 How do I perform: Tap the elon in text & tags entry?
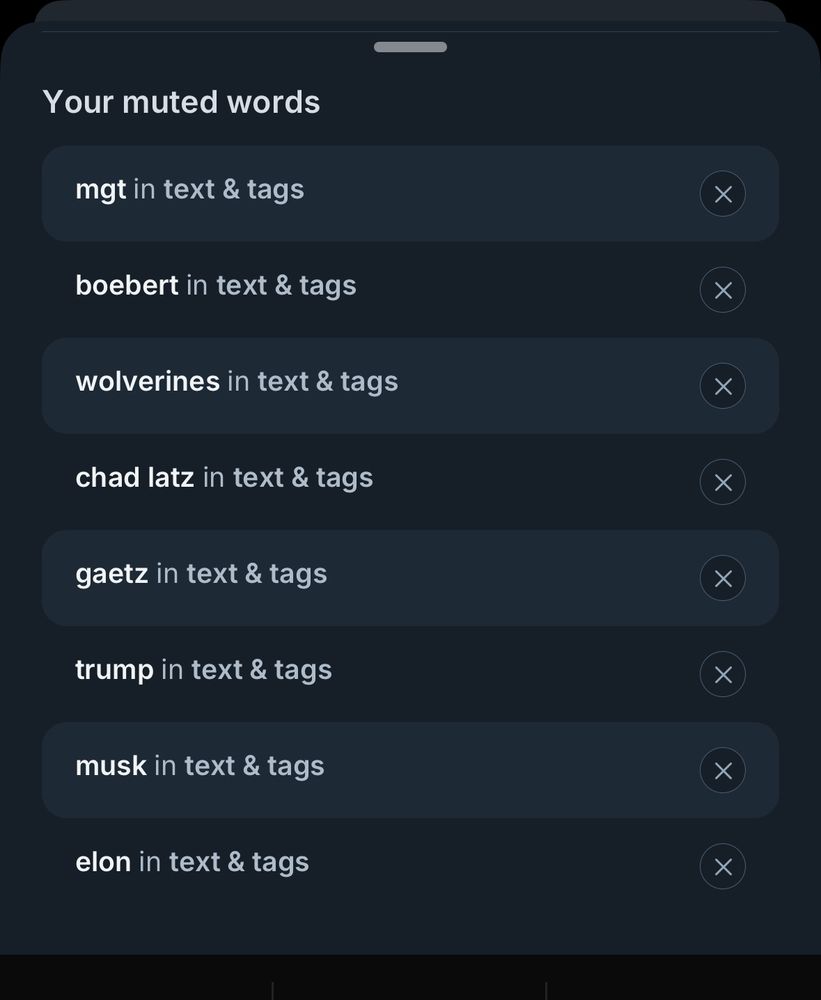coord(192,862)
